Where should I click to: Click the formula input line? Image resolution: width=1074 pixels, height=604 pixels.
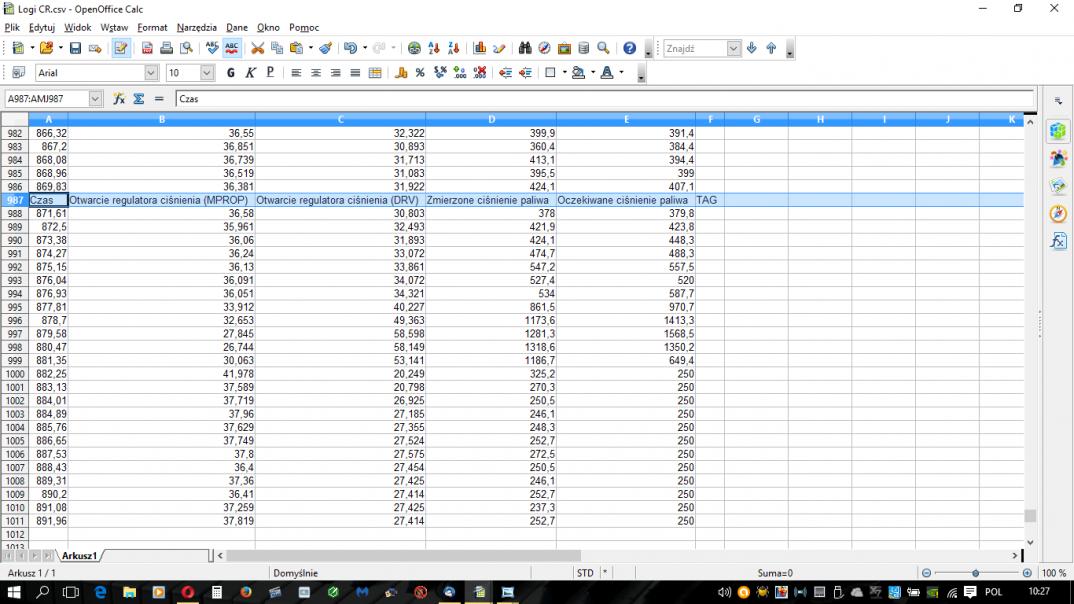tap(604, 99)
